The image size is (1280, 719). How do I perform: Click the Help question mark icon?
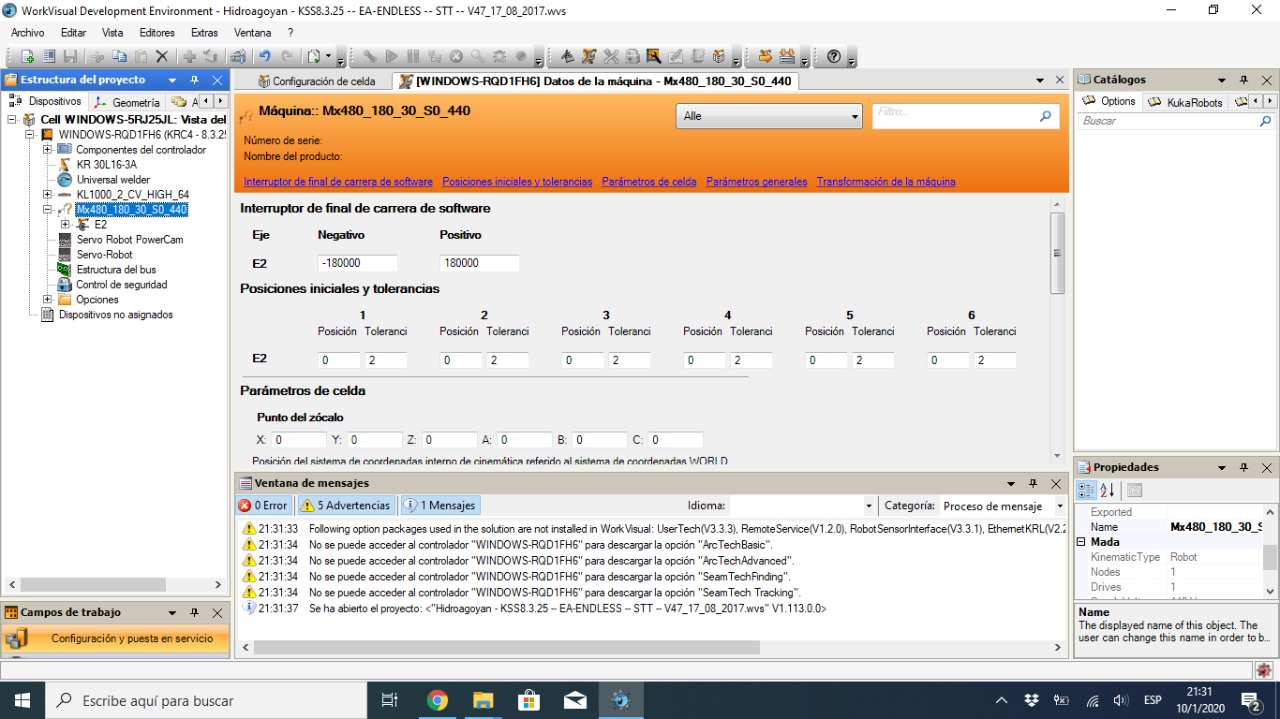[834, 57]
